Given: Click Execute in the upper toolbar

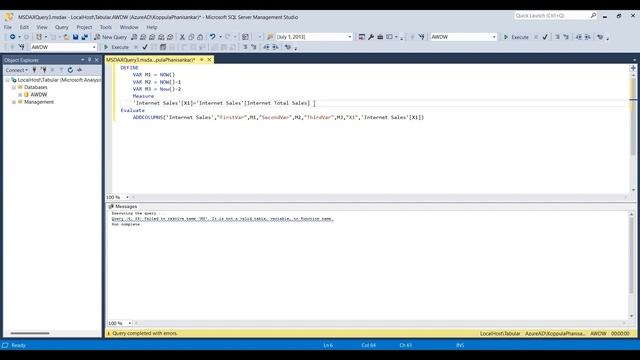Looking at the screenshot, I should coord(516,37).
